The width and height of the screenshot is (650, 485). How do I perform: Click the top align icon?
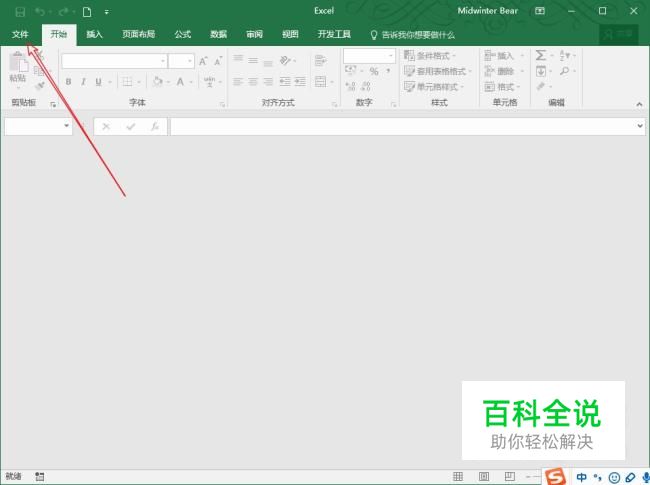tap(238, 58)
